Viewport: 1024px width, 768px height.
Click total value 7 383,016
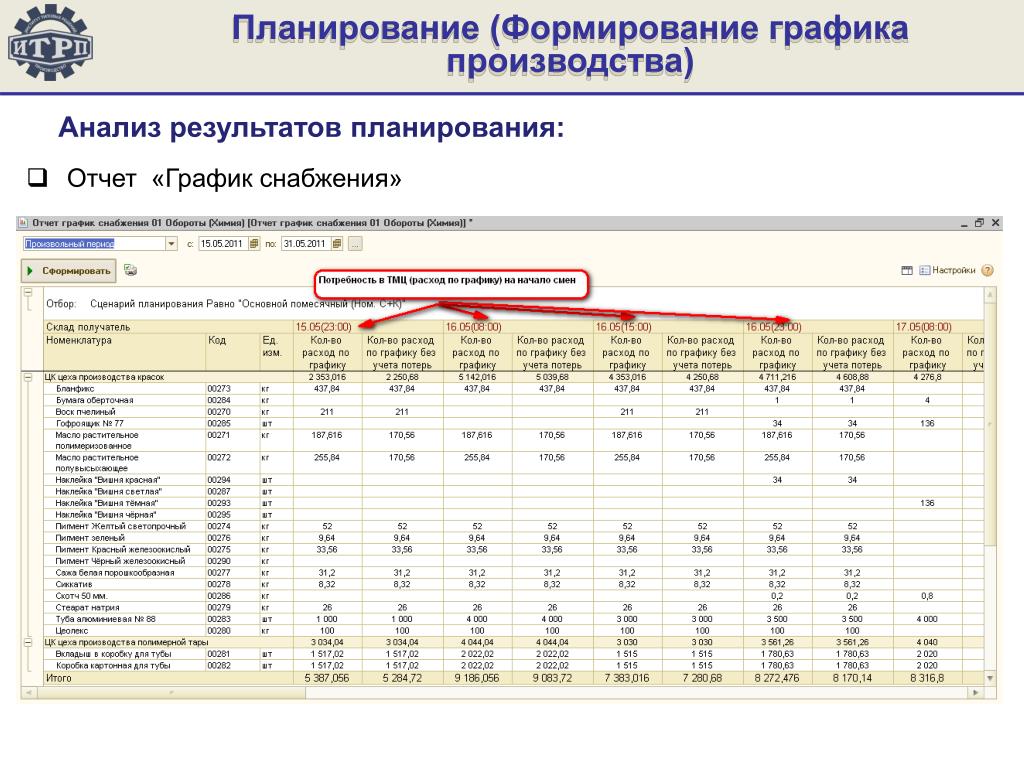click(x=627, y=678)
